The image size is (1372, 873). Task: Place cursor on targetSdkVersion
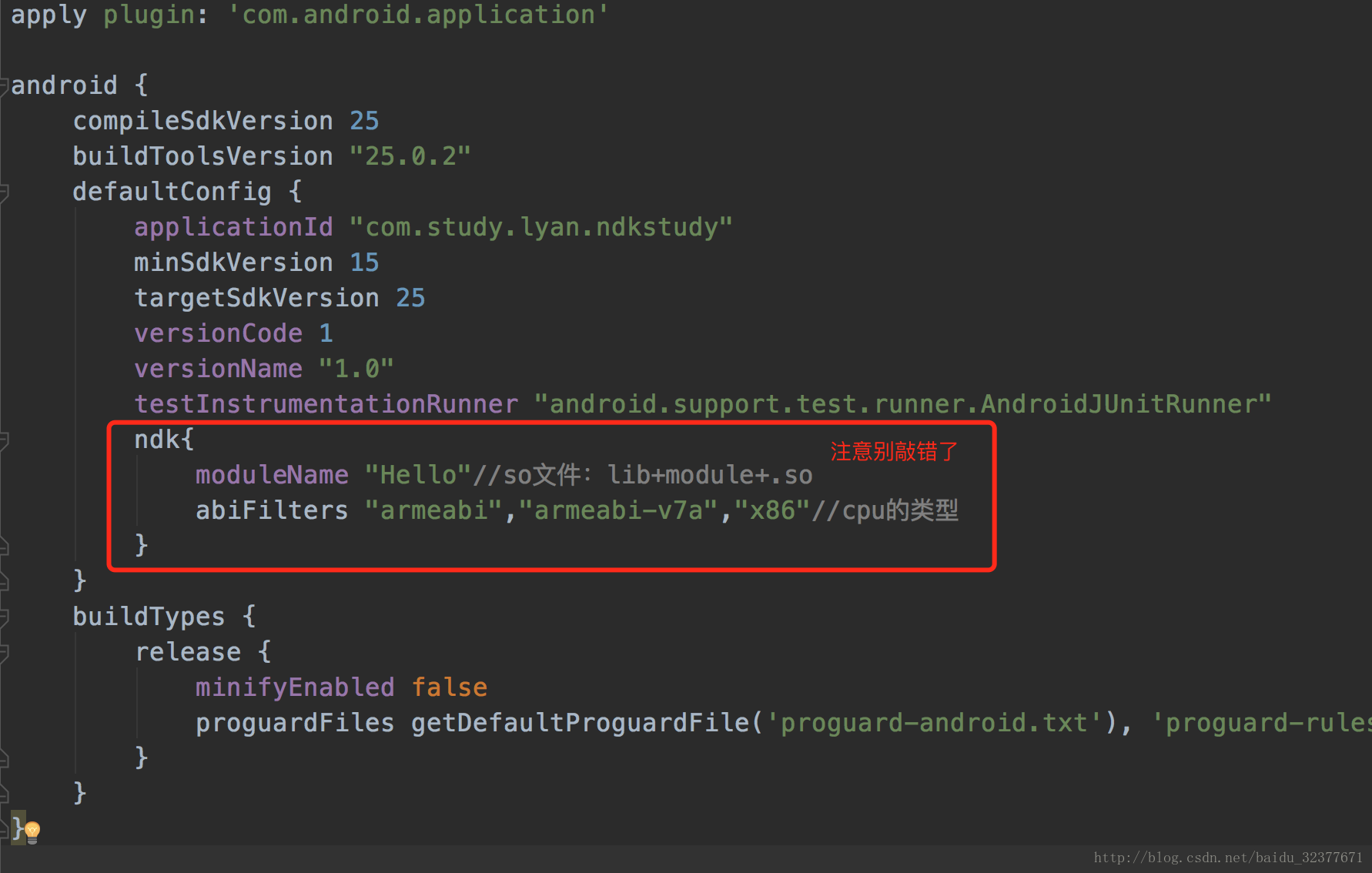tap(256, 298)
